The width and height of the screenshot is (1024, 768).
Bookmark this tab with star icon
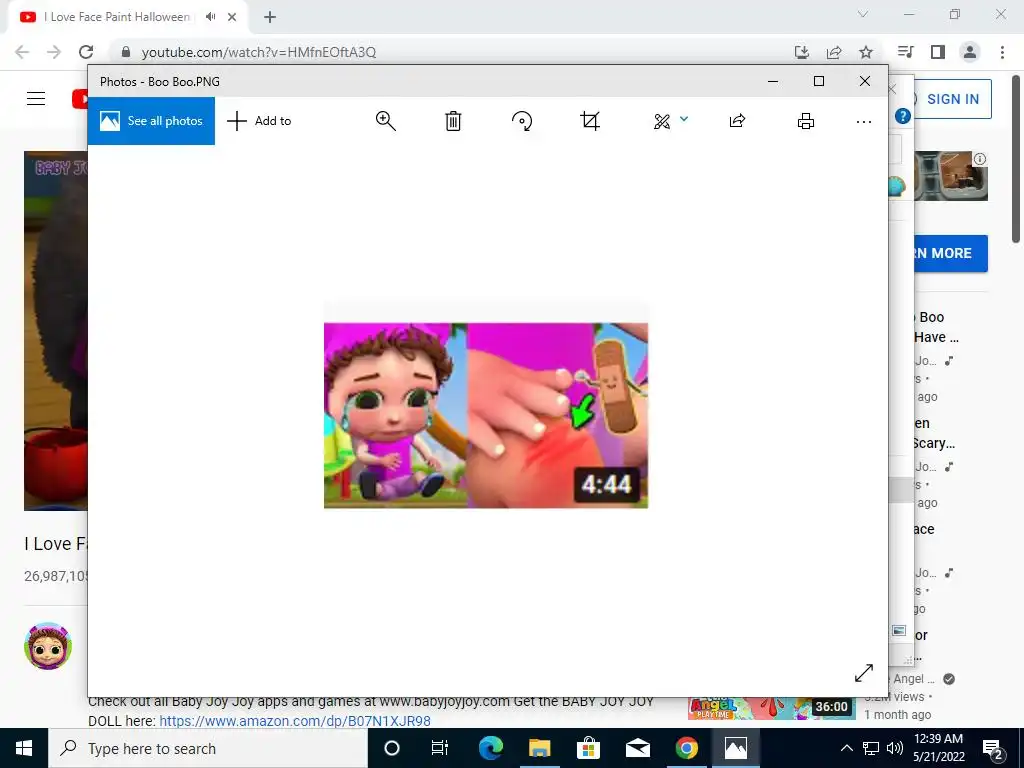(x=866, y=52)
